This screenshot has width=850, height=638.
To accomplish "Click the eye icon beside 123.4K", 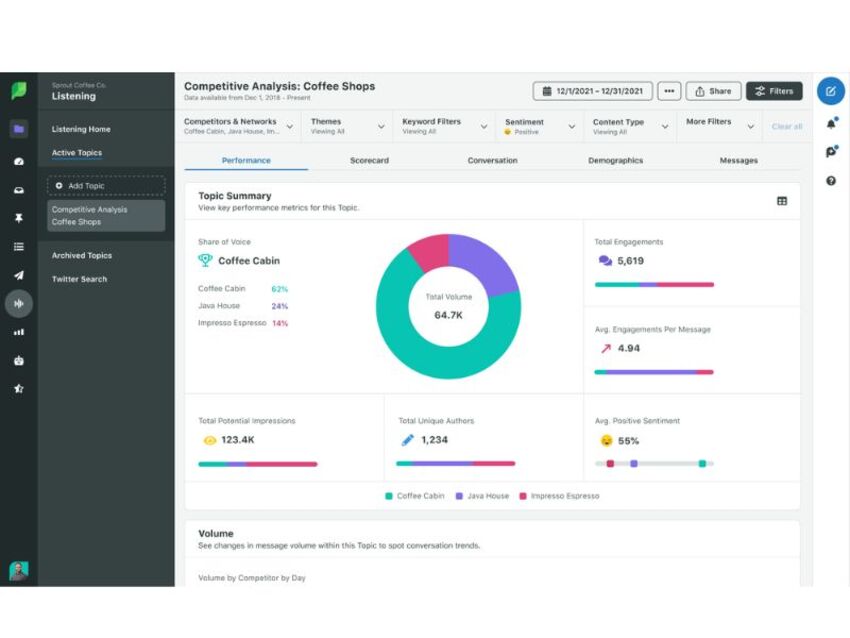I will (209, 440).
